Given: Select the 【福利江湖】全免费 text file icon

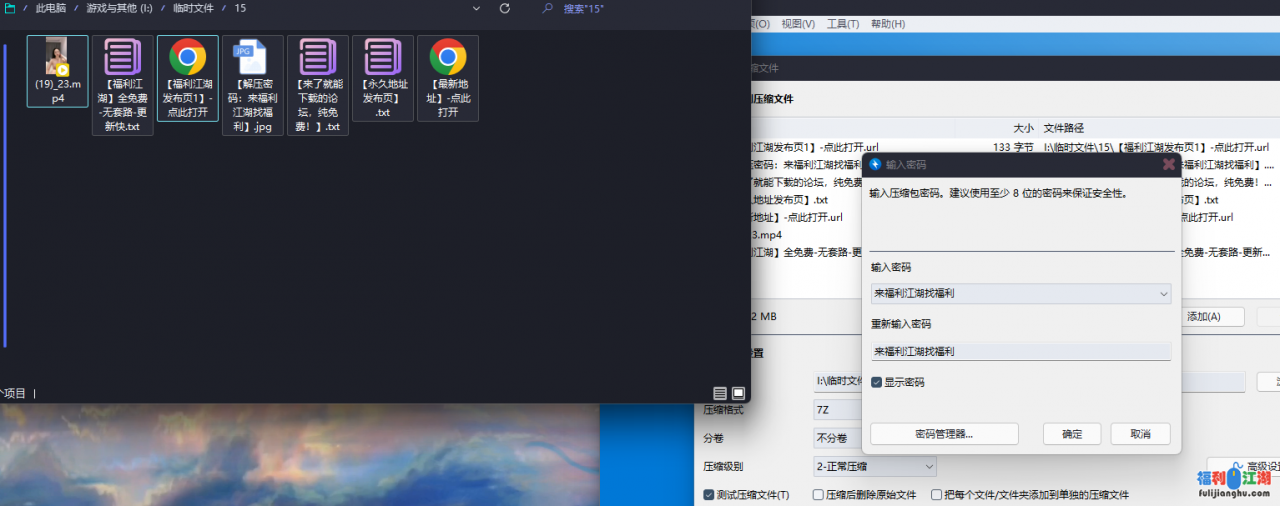Looking at the screenshot, I should pos(123,58).
